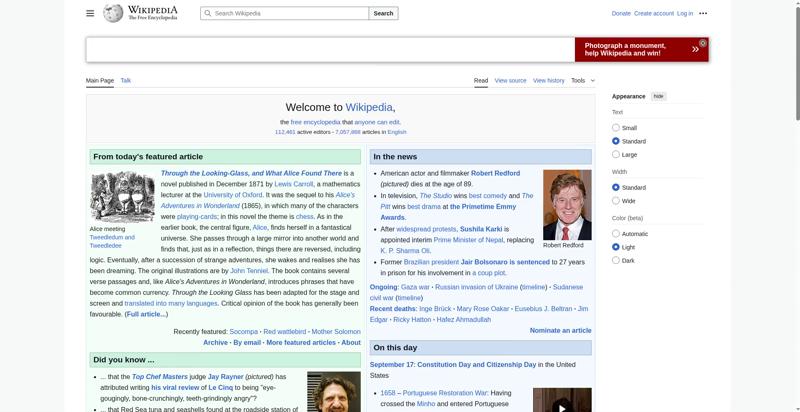800x412 pixels.
Task: Click More featured articles link
Action: (301, 343)
